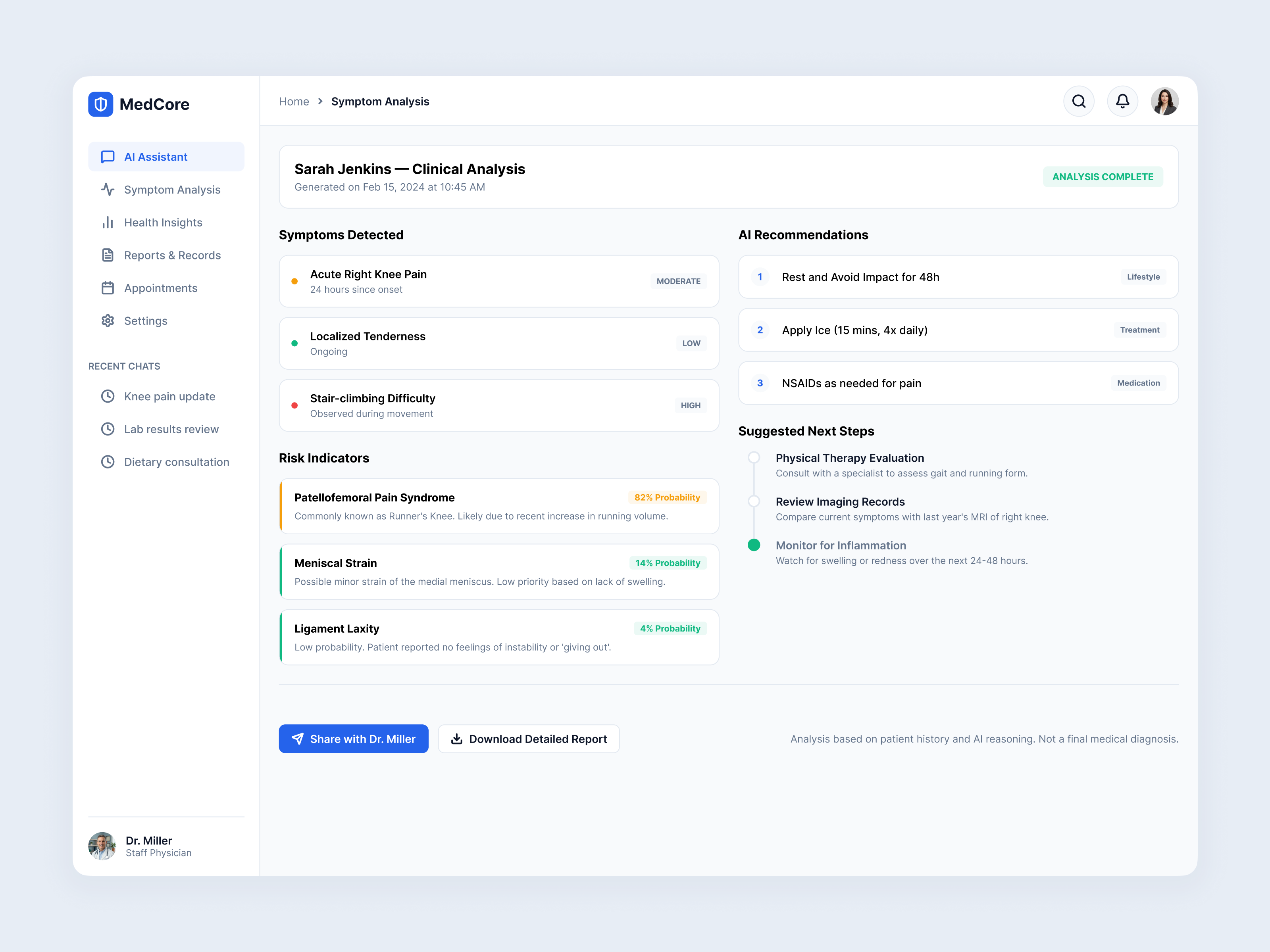This screenshot has height=952, width=1270.
Task: Click the 14% Probability badge
Action: click(x=668, y=563)
